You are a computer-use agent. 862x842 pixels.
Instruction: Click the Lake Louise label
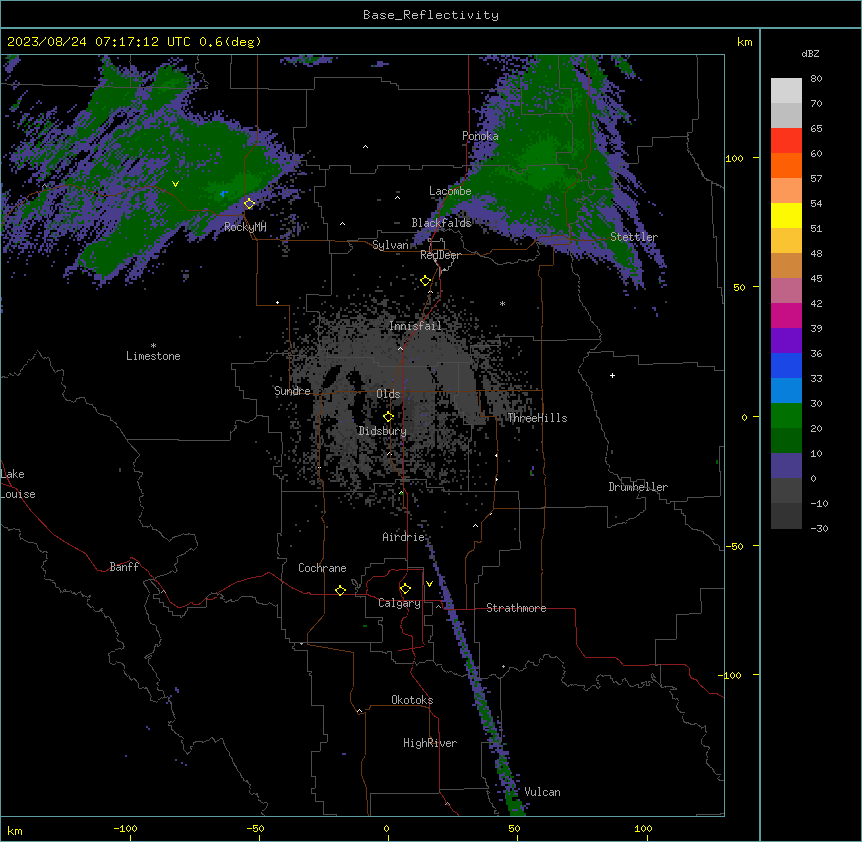click(18, 484)
